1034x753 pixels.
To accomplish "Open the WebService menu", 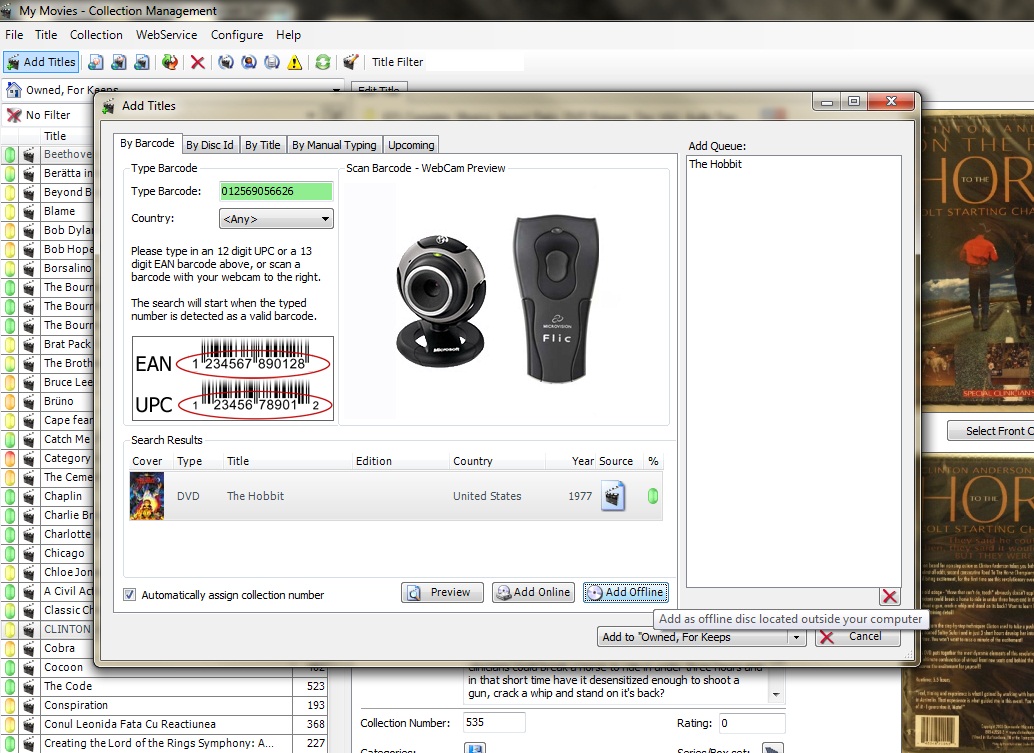I will [x=166, y=35].
